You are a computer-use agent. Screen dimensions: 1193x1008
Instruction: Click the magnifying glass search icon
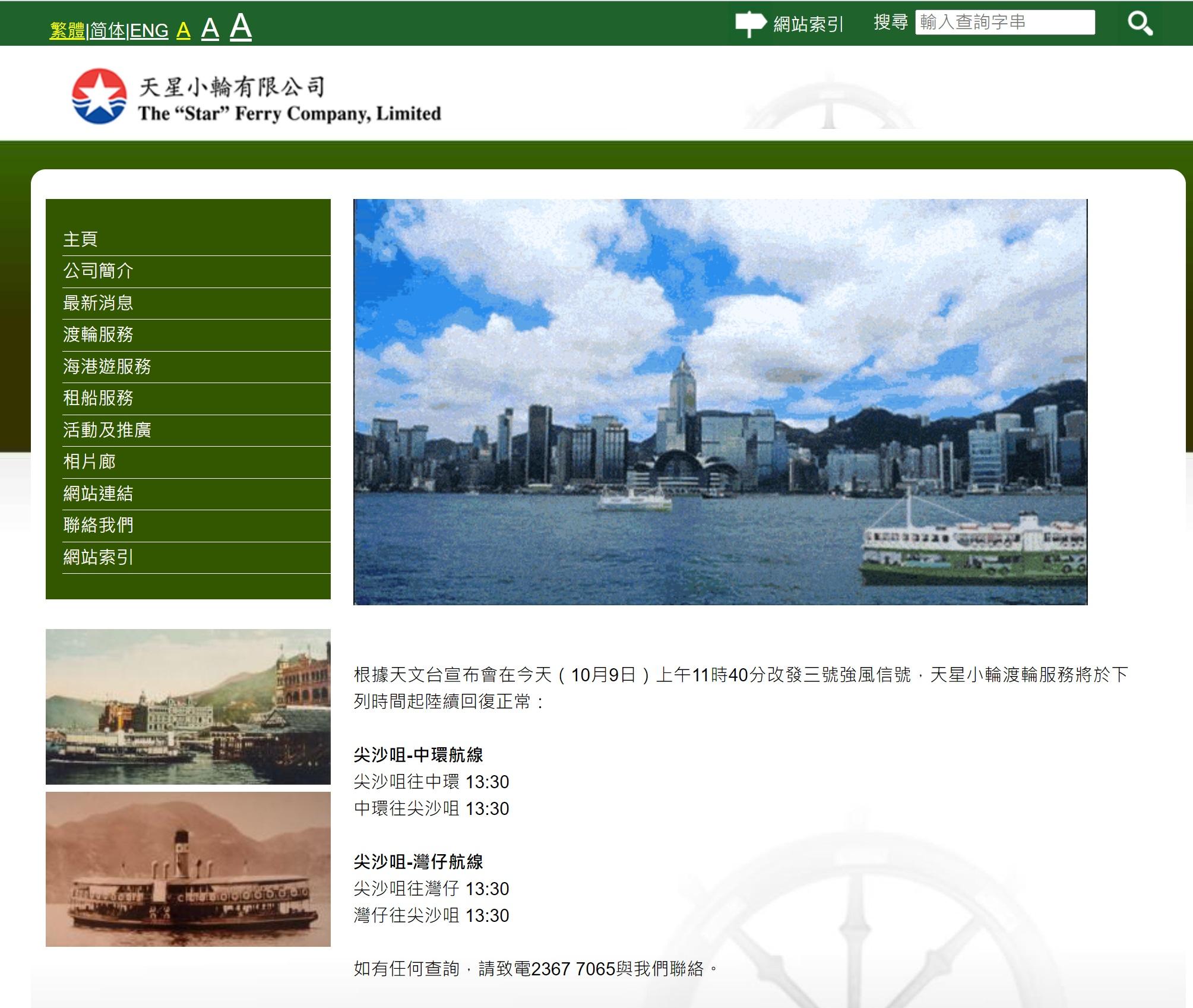coord(1140,23)
